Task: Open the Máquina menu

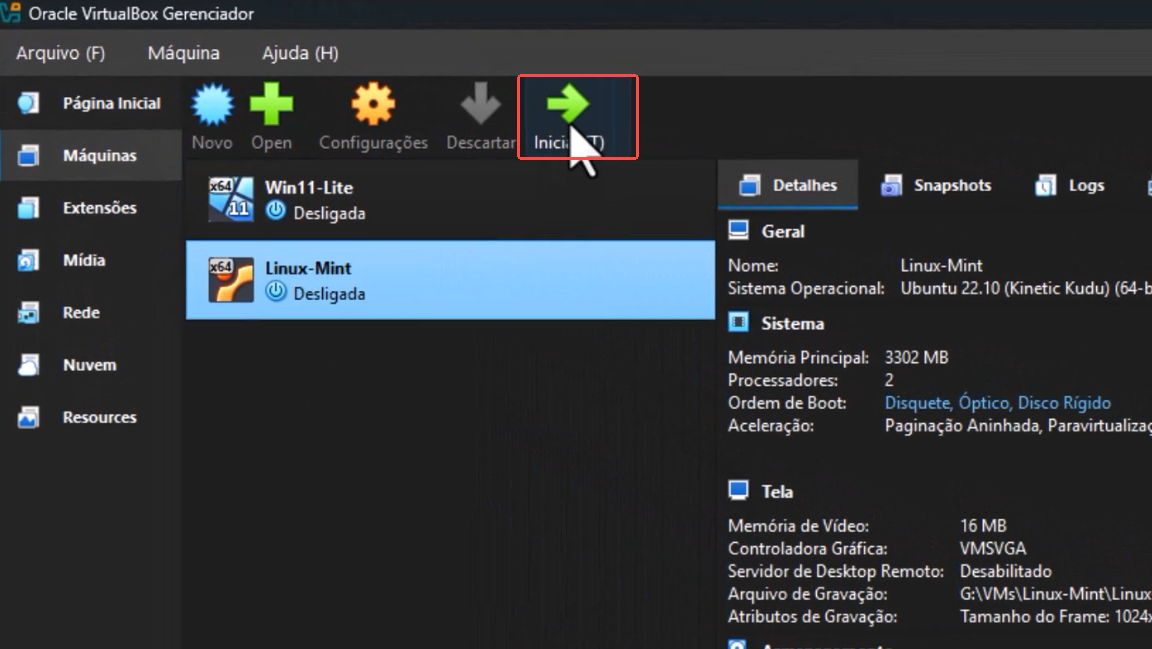Action: (x=184, y=53)
